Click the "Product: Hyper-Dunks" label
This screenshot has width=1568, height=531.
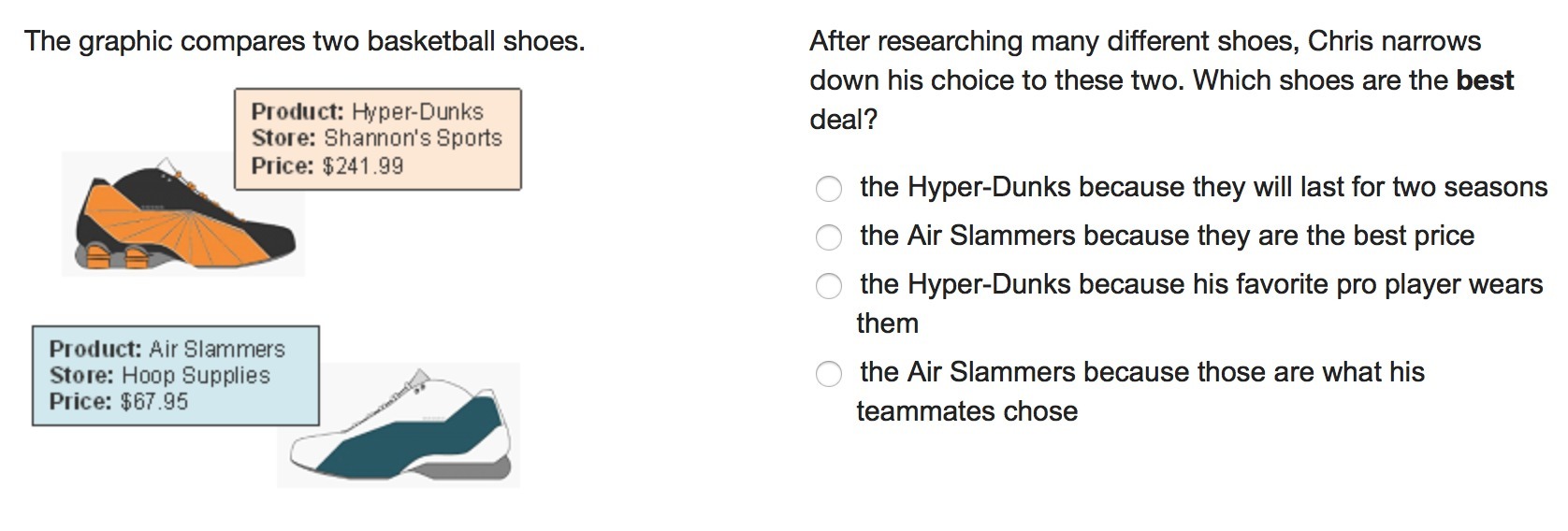(x=367, y=112)
